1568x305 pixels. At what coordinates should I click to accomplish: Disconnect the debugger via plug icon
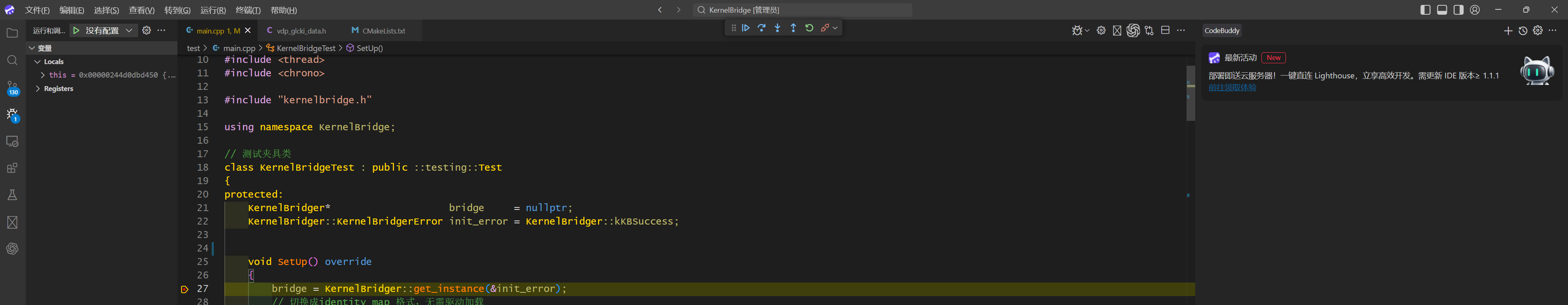pos(825,28)
